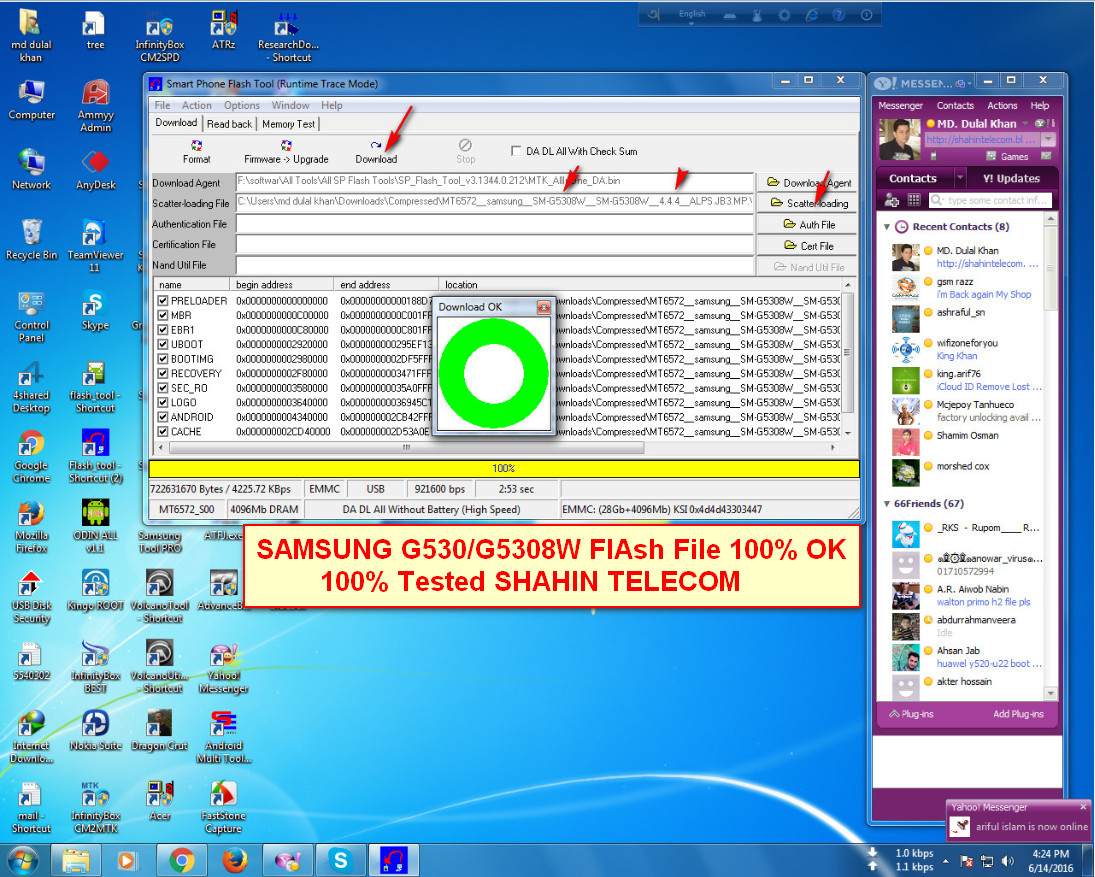Open Recycle Bin on desktop
The image size is (1095, 877).
pos(31,240)
